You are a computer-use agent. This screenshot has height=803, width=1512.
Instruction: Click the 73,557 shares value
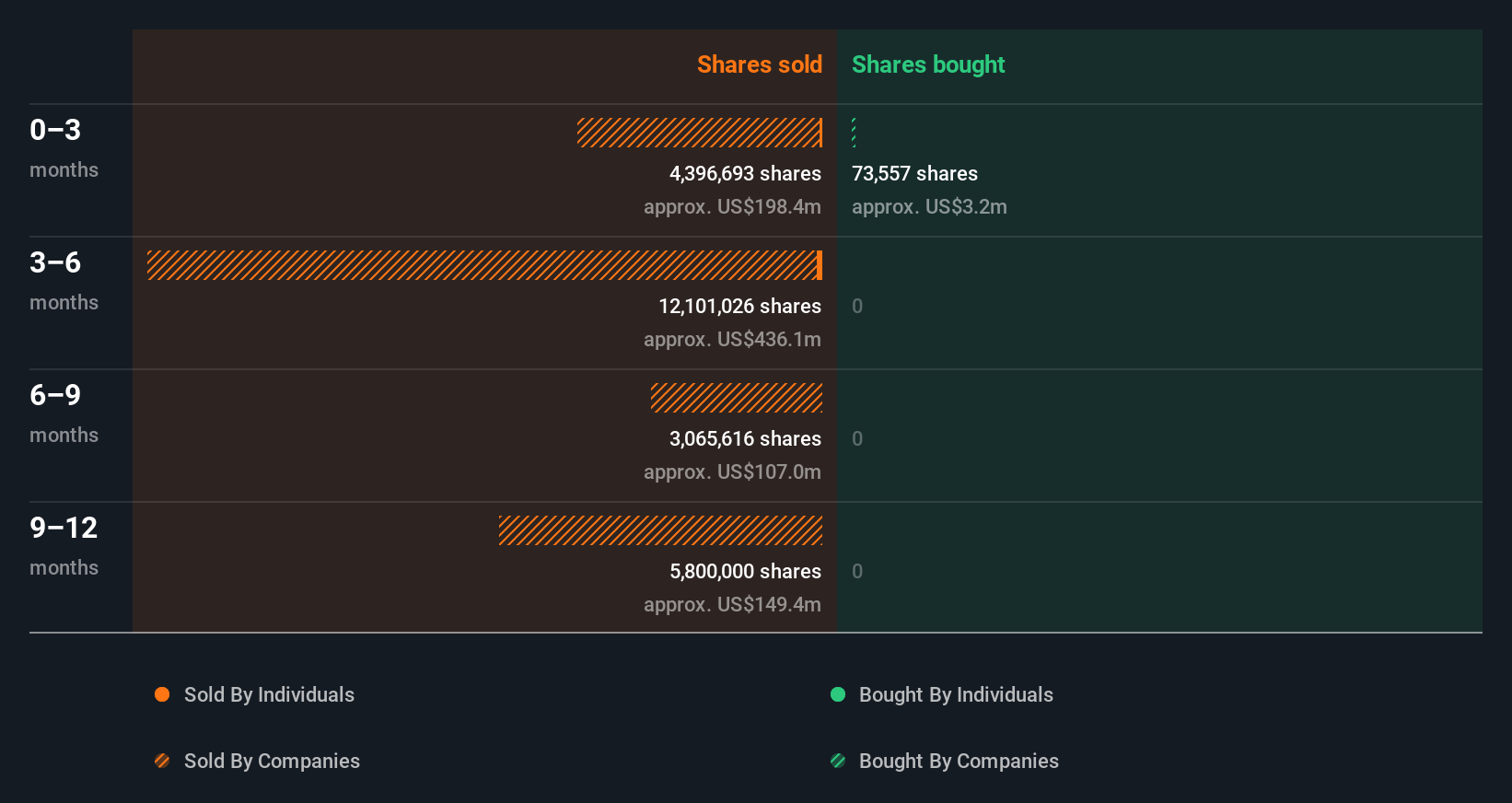(914, 173)
